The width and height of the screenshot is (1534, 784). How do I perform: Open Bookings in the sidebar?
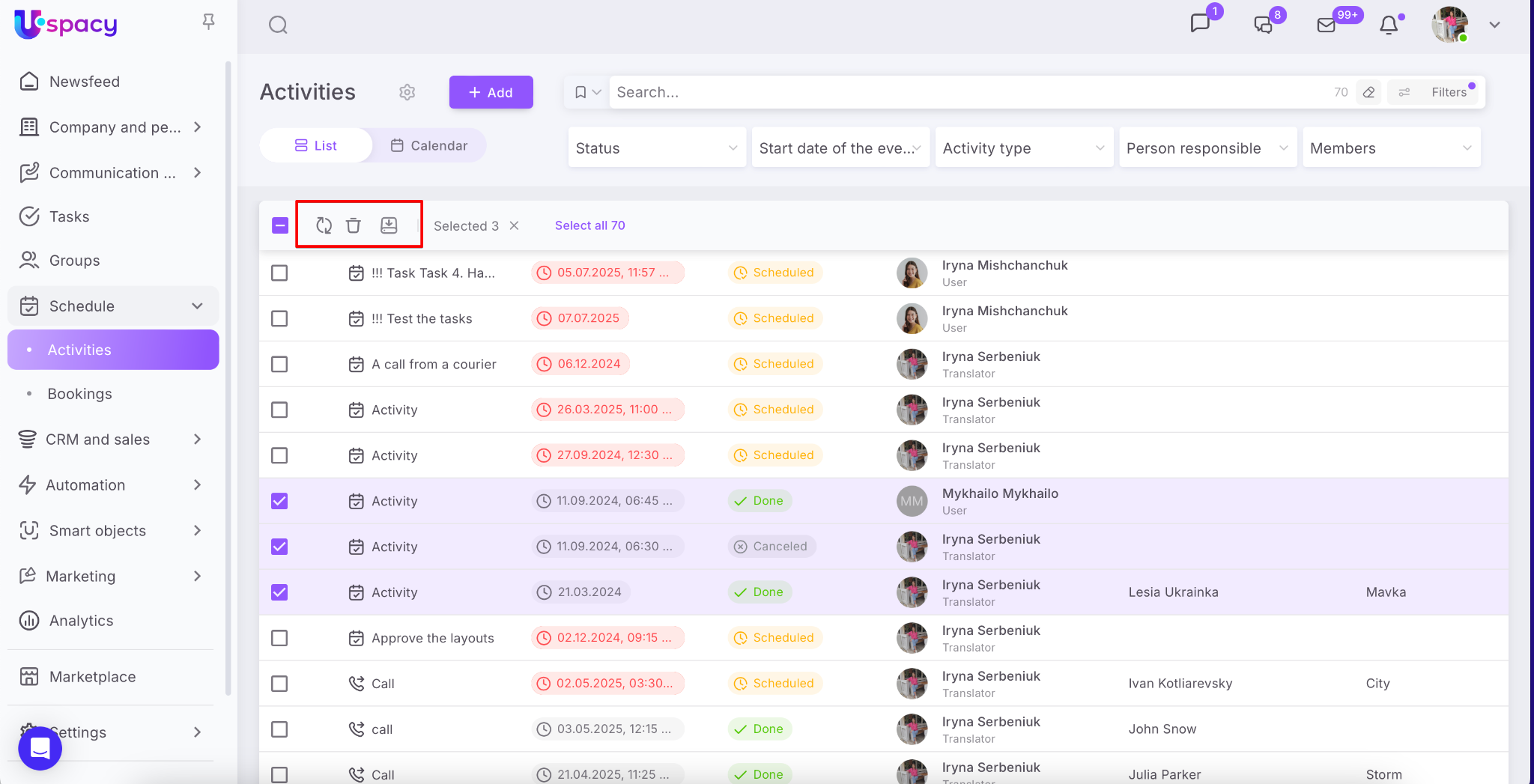click(79, 394)
